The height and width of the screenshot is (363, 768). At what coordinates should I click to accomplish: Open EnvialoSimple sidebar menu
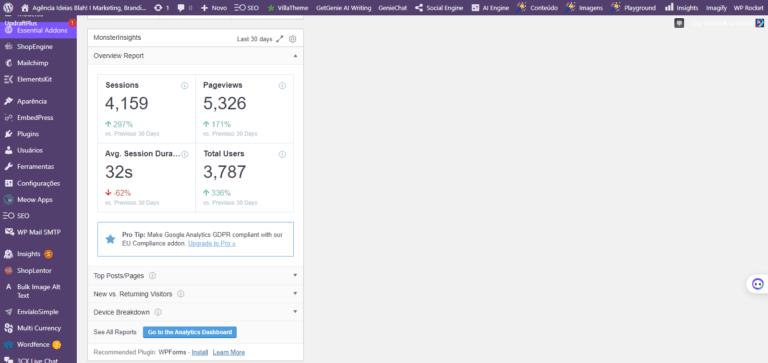click(x=38, y=312)
